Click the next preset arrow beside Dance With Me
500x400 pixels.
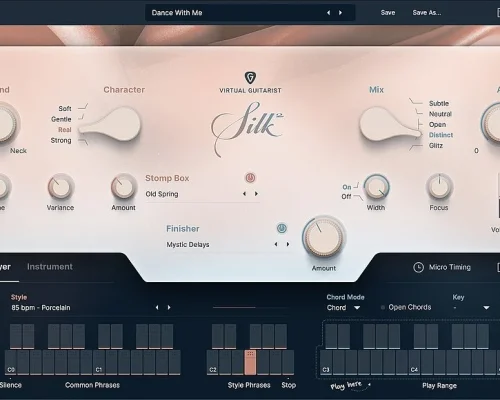point(340,13)
